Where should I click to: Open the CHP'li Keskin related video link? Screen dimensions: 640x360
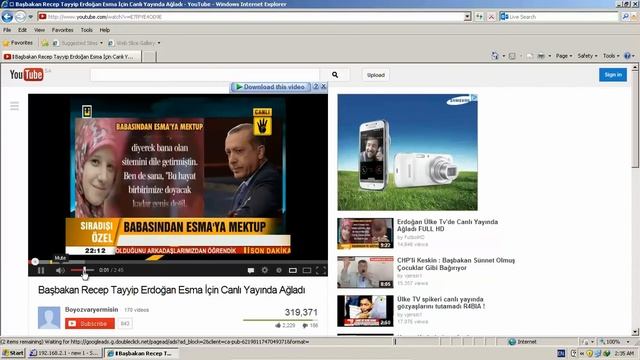pos(456,264)
